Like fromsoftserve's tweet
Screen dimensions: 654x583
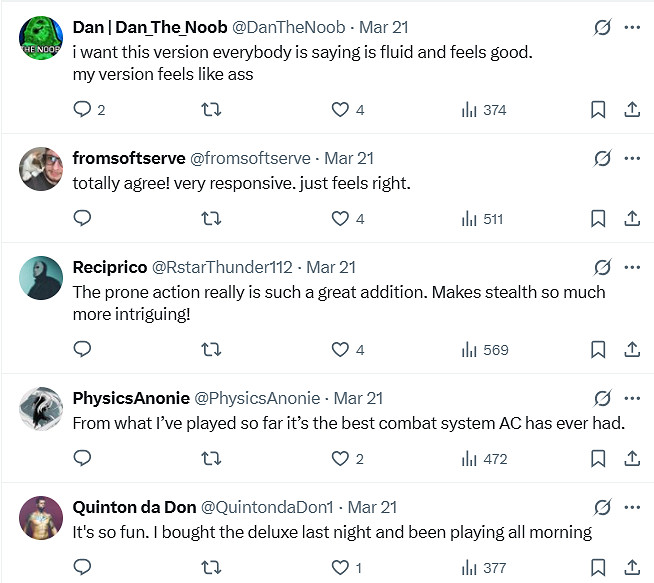pos(340,219)
